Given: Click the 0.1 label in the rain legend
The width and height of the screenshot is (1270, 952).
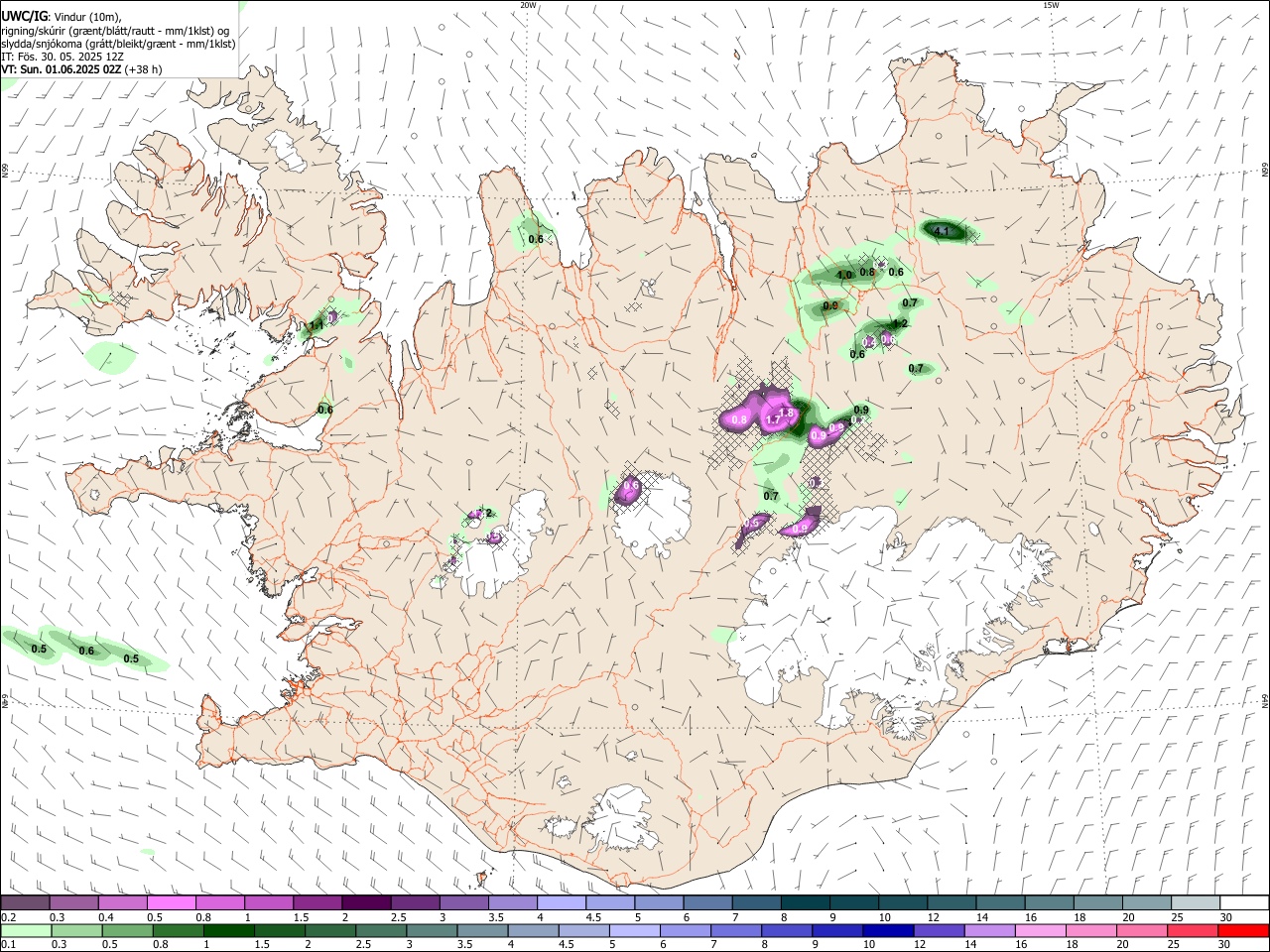Looking at the screenshot, I should pyautogui.click(x=8, y=944).
